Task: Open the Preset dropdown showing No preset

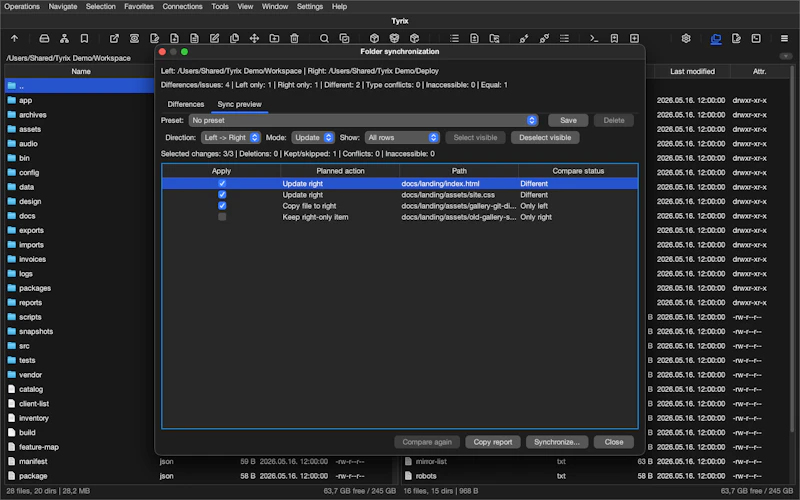Action: pos(363,120)
